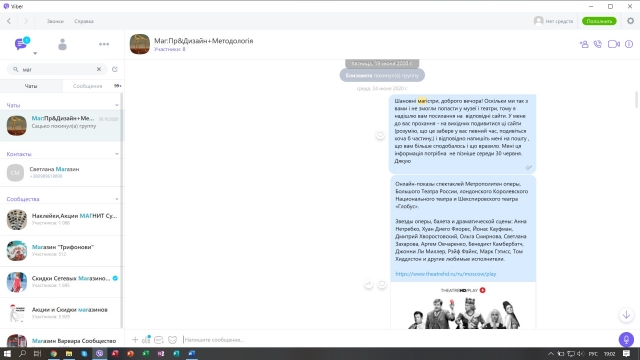Jump to latest message down arrow

point(626,315)
